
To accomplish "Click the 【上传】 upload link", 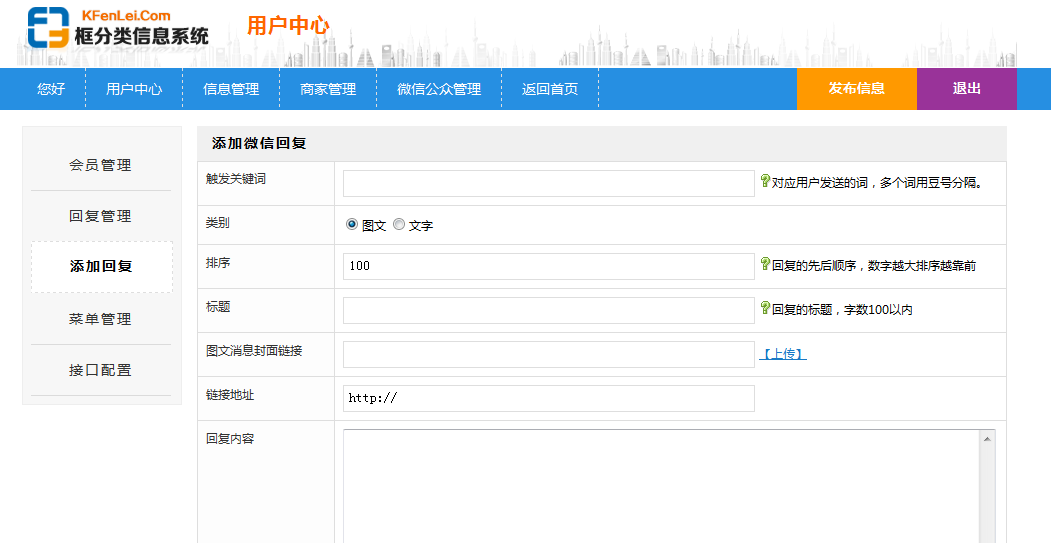I will [783, 354].
